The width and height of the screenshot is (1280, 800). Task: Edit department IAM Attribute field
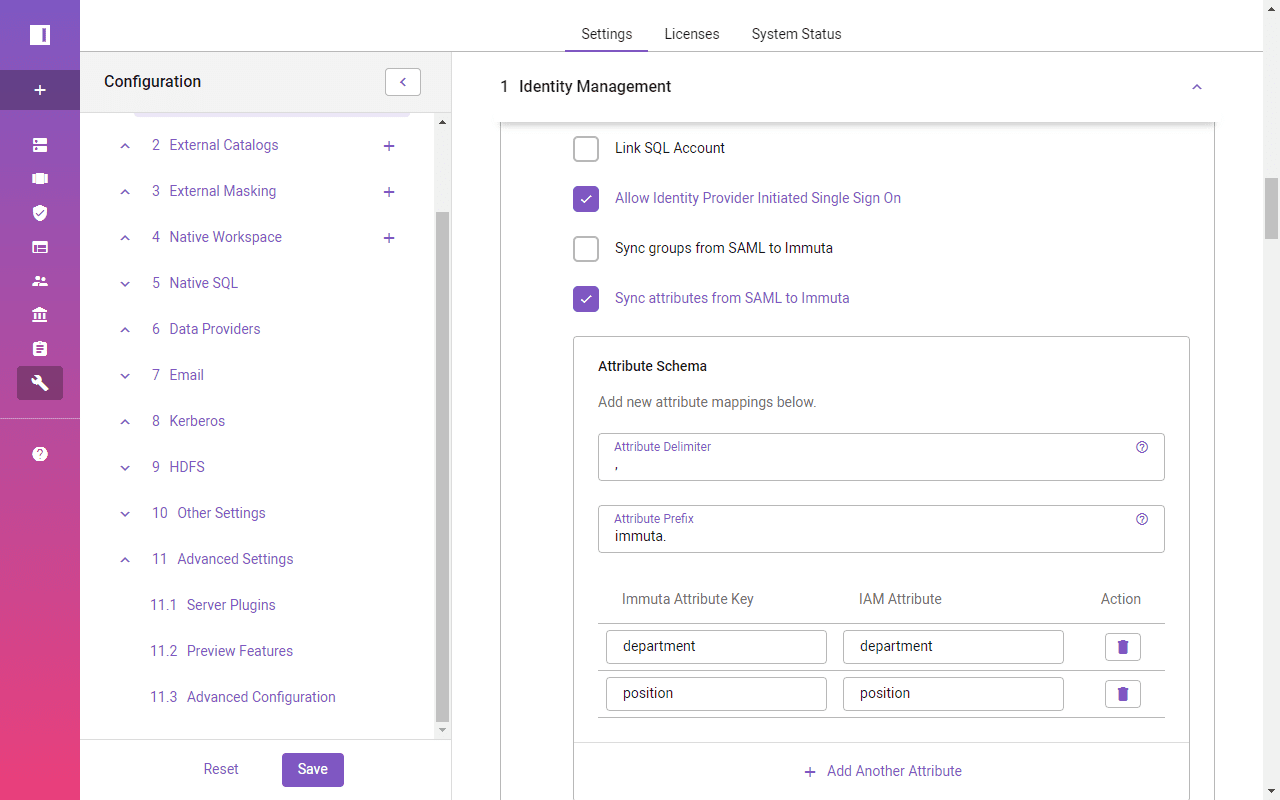tap(953, 647)
